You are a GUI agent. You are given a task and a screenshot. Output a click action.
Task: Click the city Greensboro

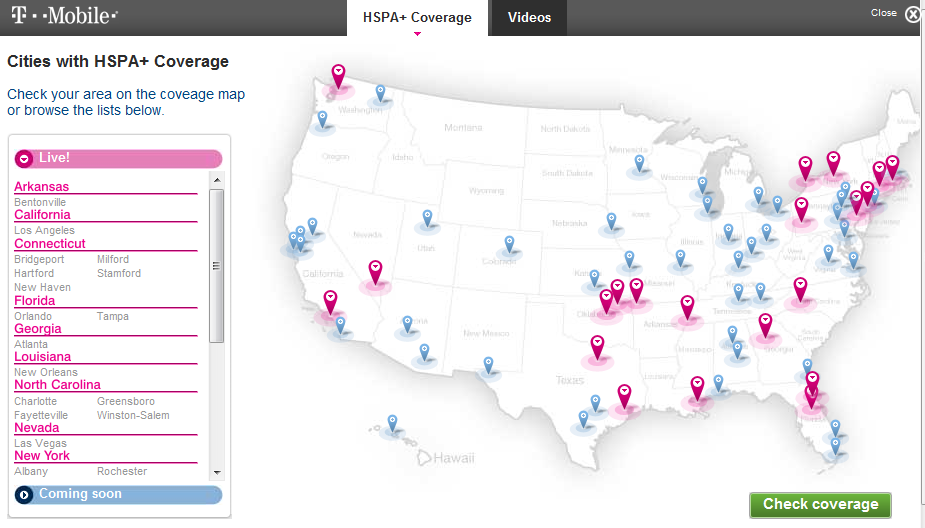(x=126, y=401)
